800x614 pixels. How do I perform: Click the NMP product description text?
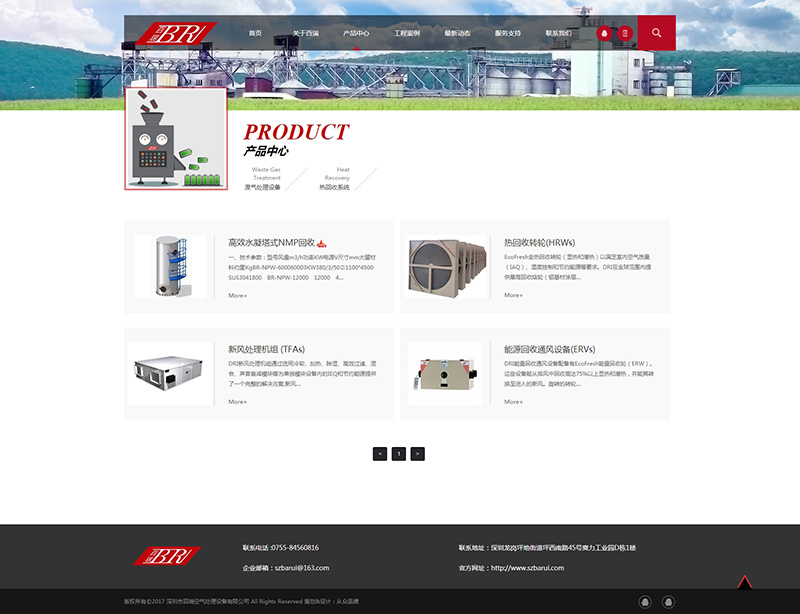coord(302,267)
